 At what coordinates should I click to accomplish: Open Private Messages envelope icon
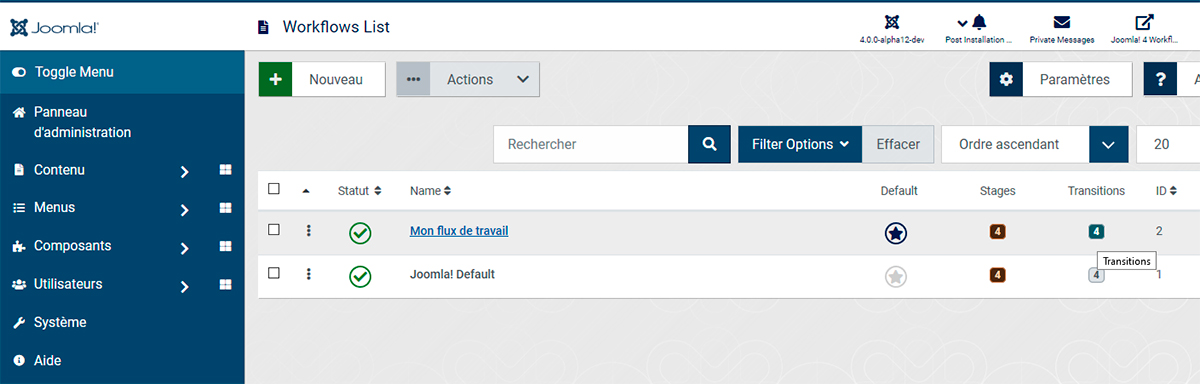(1062, 22)
